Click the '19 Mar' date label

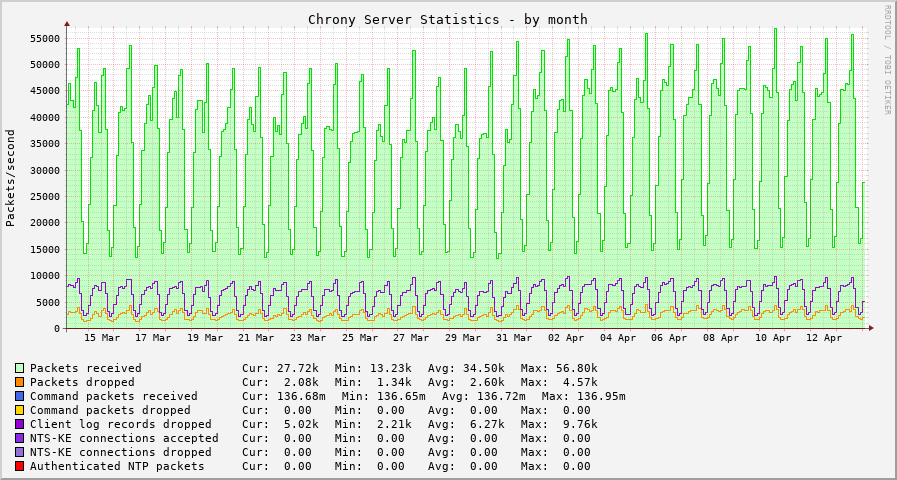(205, 338)
